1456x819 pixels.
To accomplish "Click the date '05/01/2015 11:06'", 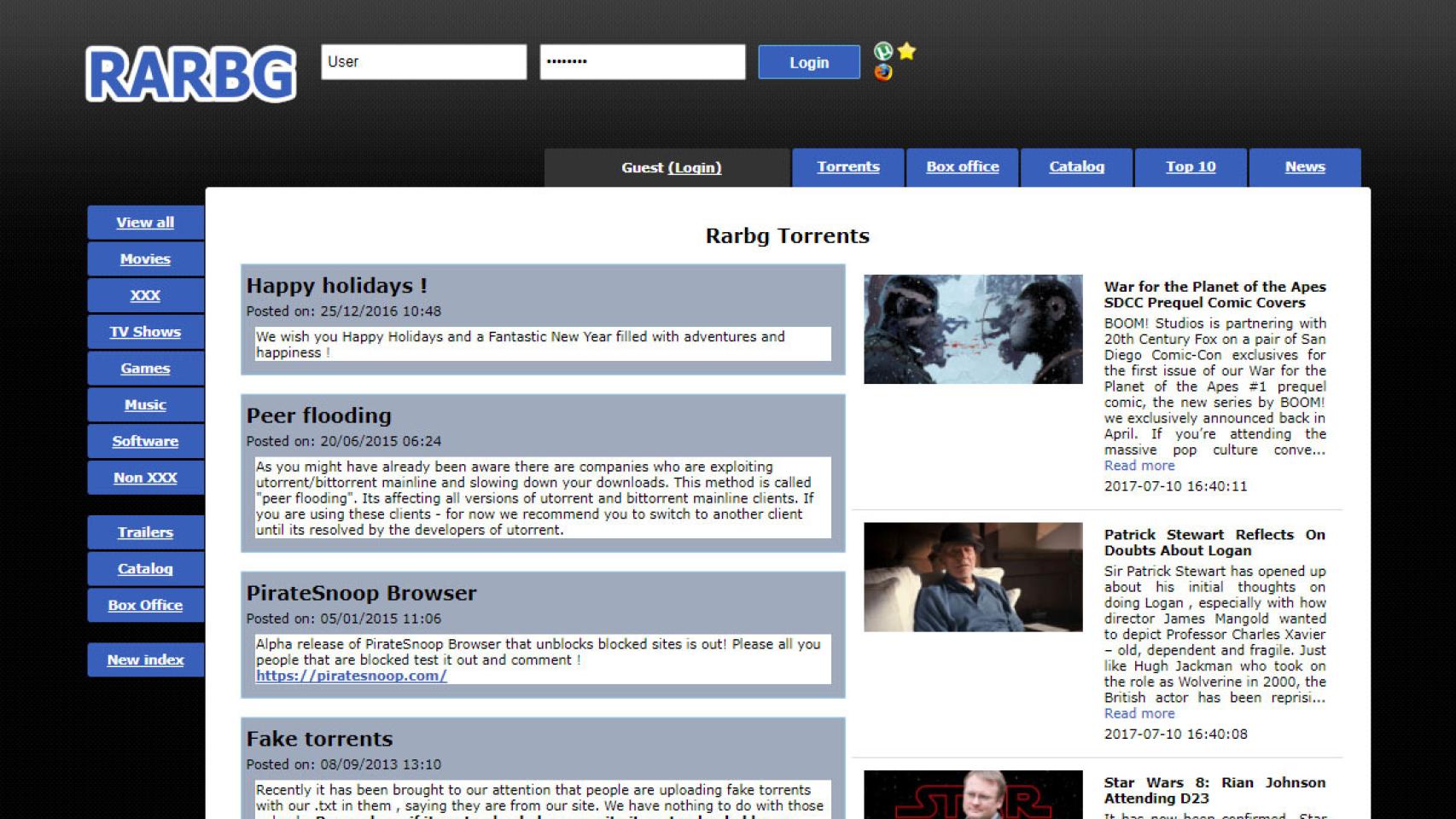I will tap(381, 619).
